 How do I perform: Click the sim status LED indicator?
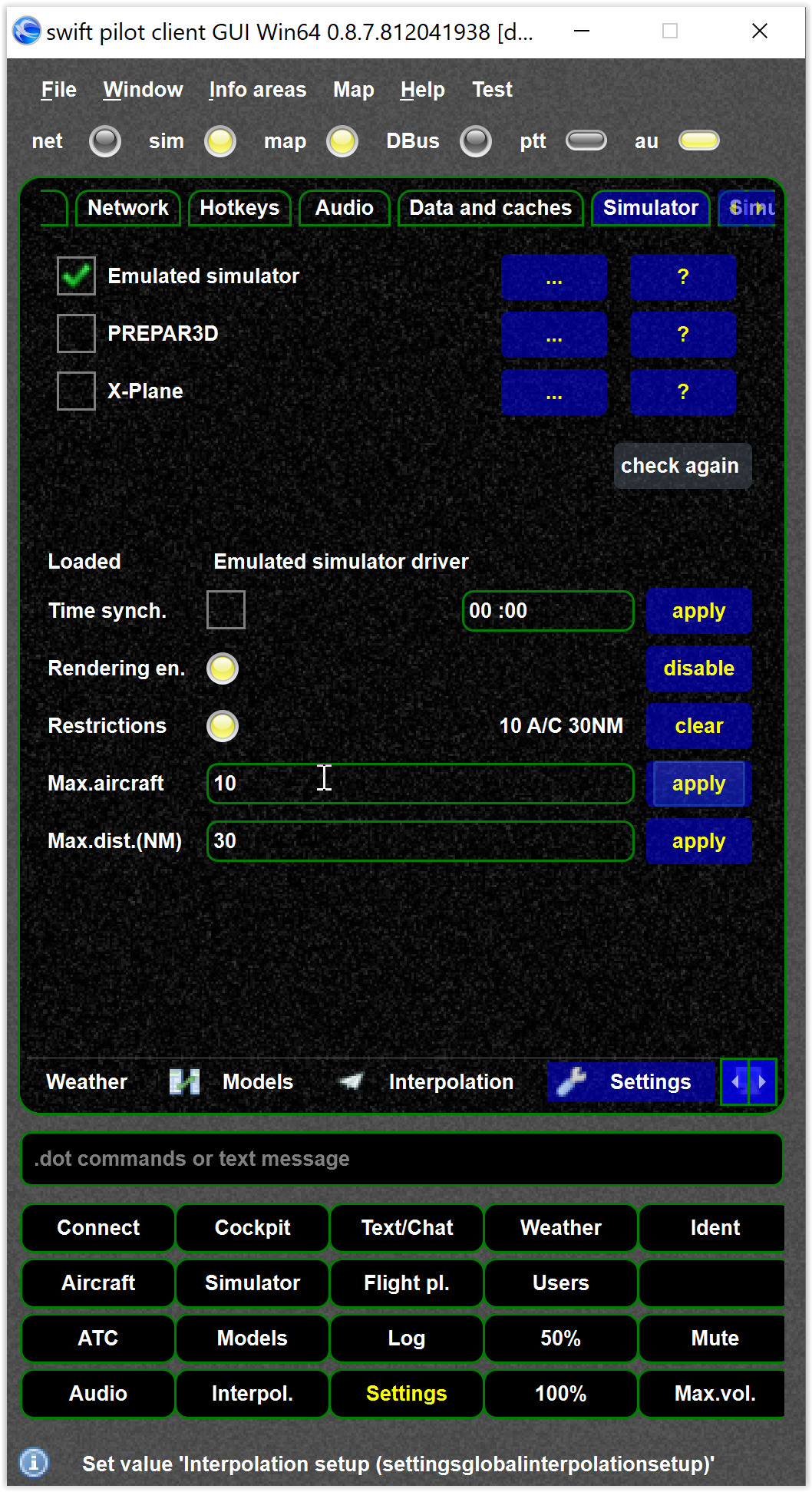pos(220,141)
